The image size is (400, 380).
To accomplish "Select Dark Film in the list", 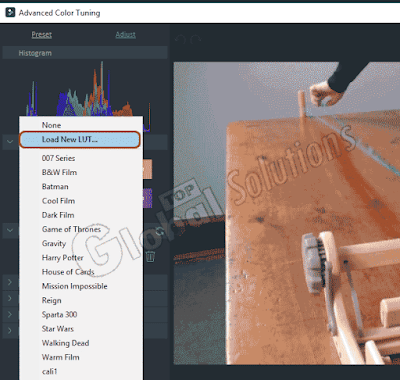I will pos(81,215).
